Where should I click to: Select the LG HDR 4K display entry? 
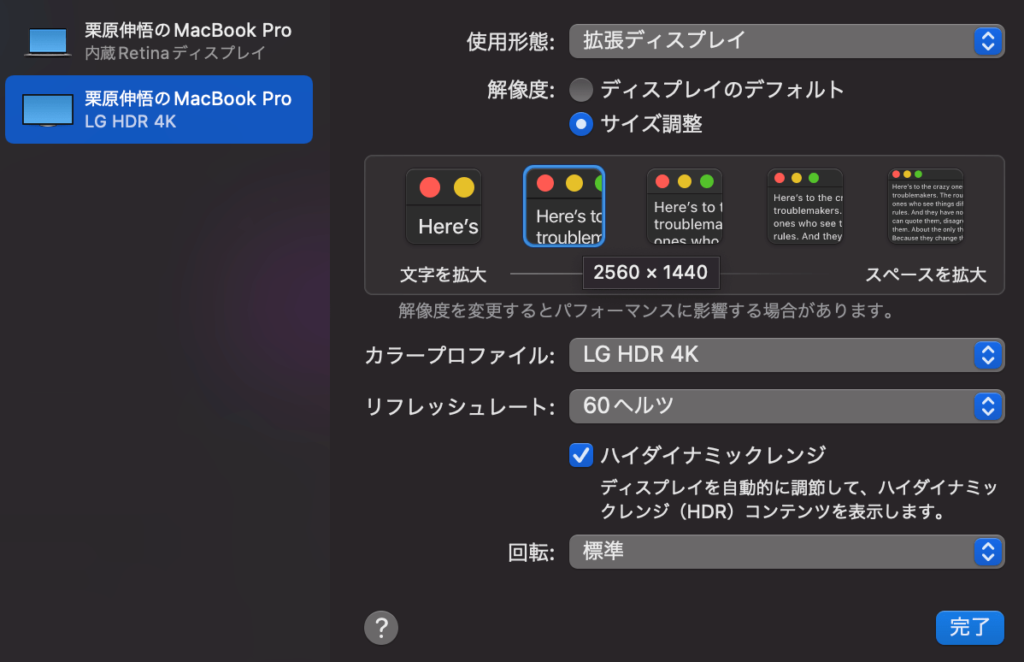[x=159, y=109]
